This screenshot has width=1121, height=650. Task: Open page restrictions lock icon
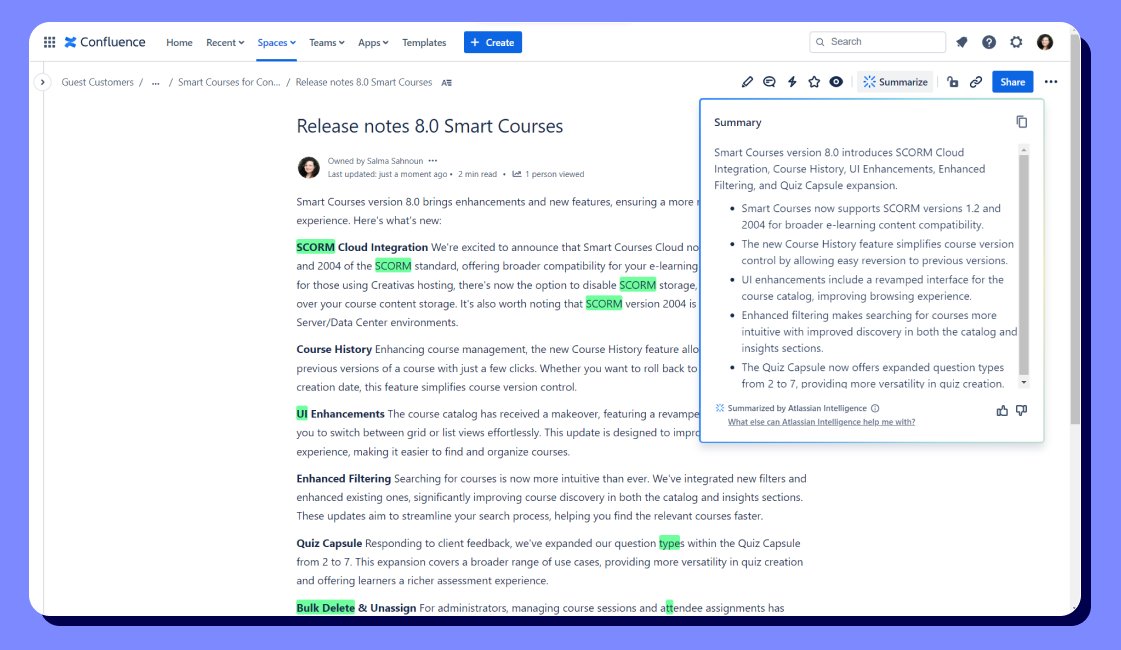click(x=952, y=82)
